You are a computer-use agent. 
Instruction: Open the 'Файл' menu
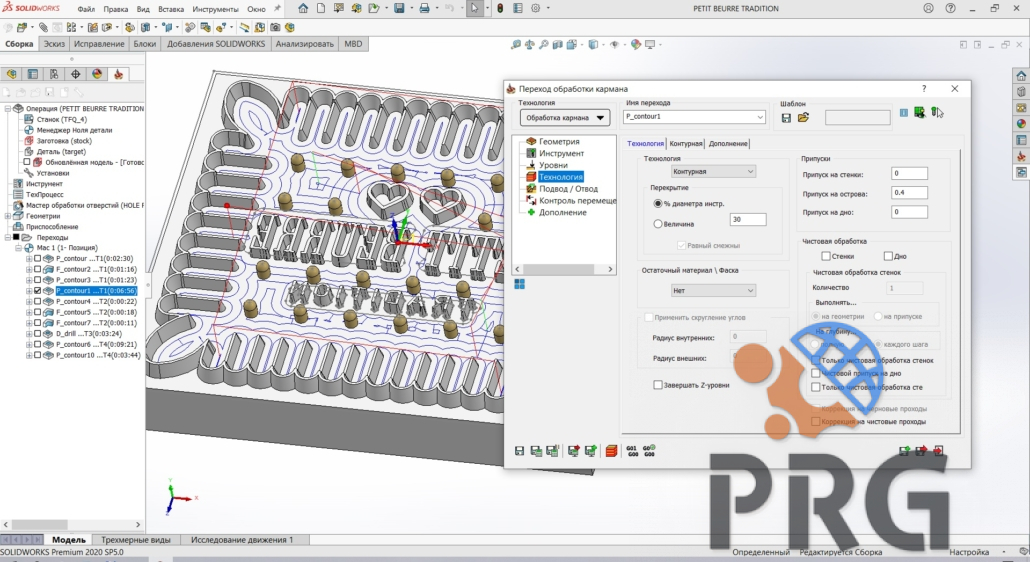(x=86, y=9)
